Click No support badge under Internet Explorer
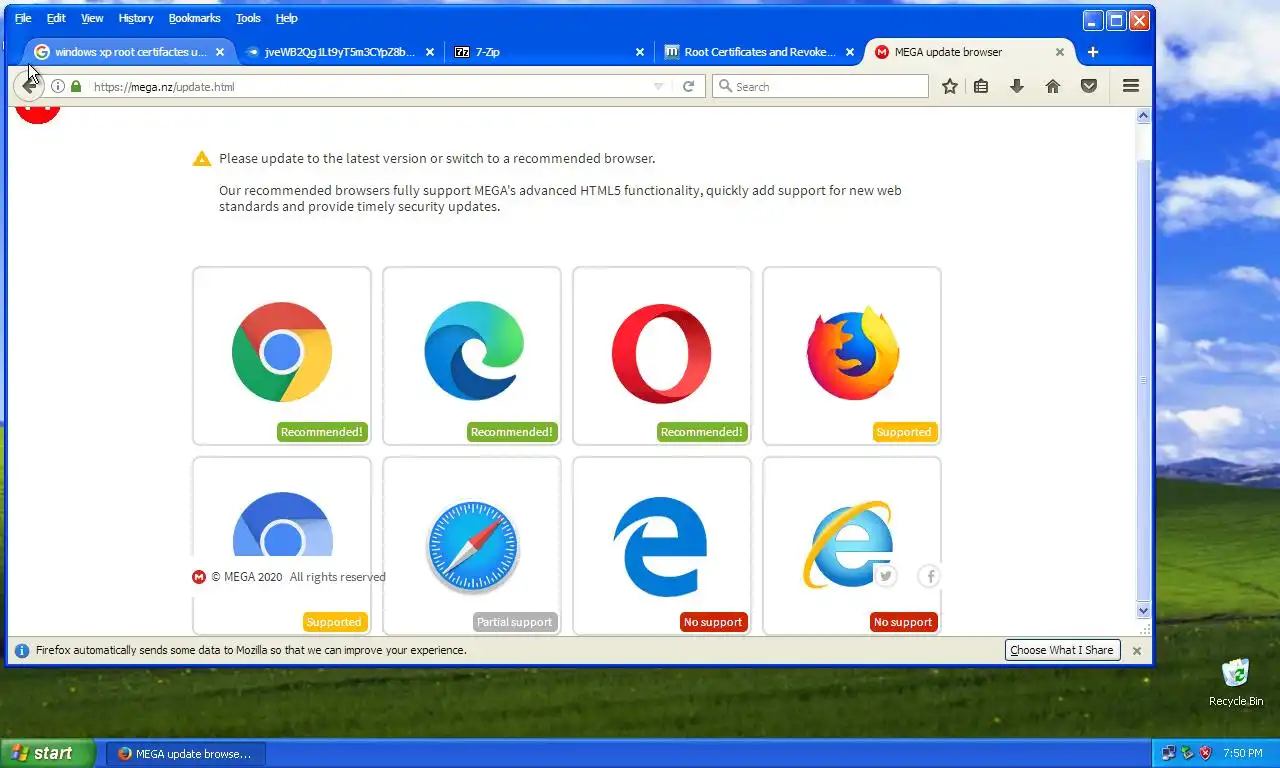Screen dimensions: 1280x768 [x=903, y=622]
